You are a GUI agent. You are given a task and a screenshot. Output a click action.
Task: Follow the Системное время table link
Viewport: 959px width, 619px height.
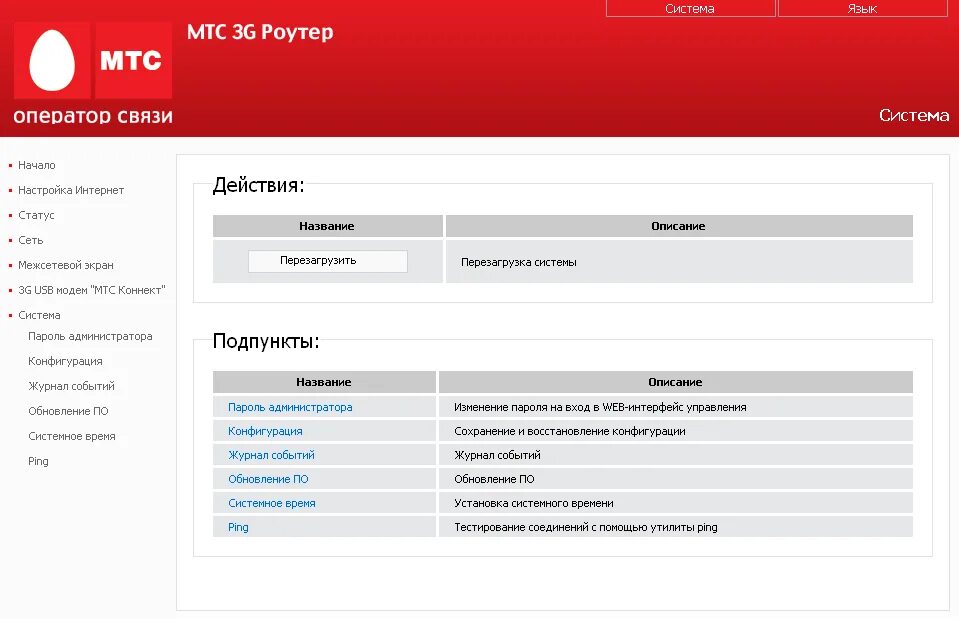pyautogui.click(x=272, y=503)
